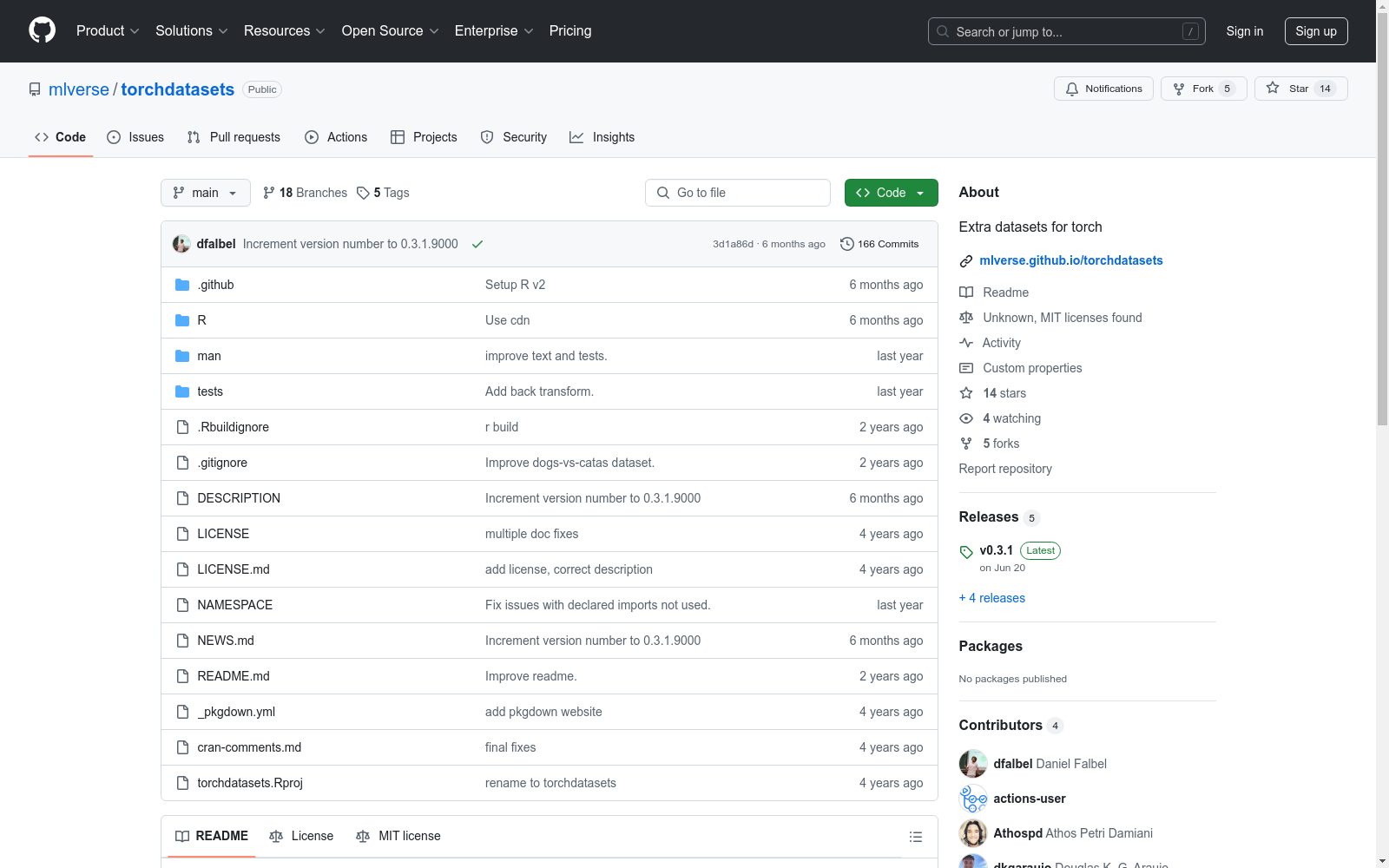
Task: Go to GitHub homepage via Octocat logo
Action: coord(42,30)
